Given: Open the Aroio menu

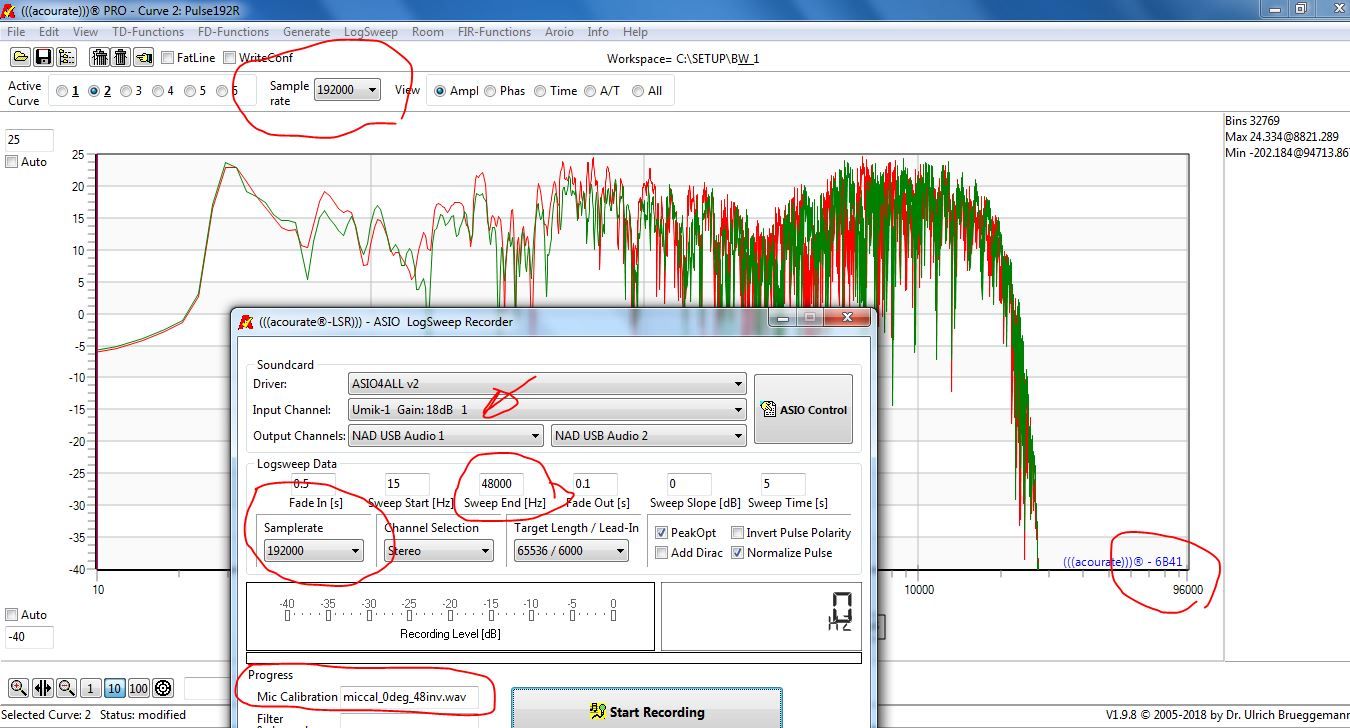Looking at the screenshot, I should pos(559,32).
